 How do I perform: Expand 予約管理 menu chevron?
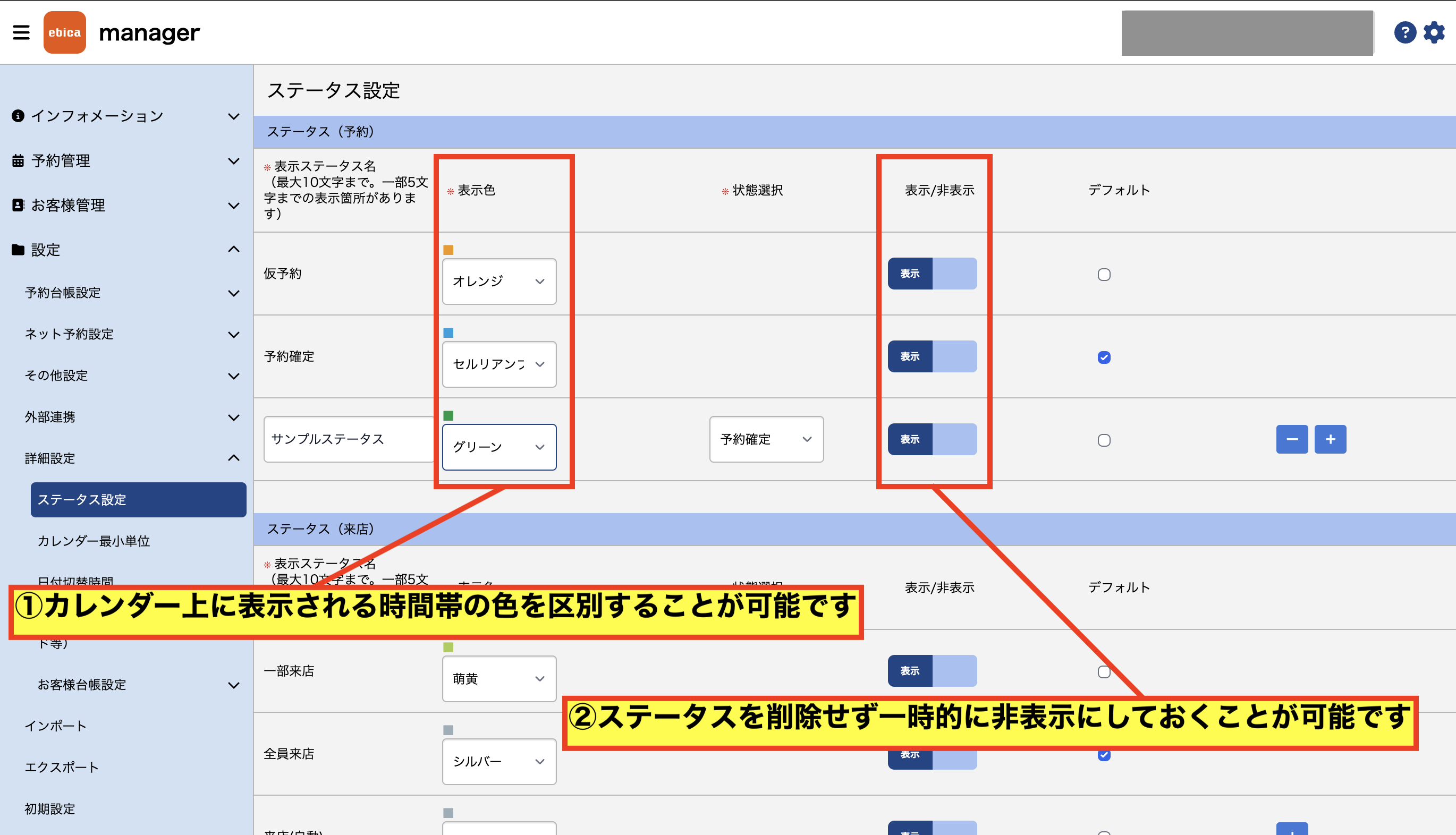pos(233,161)
